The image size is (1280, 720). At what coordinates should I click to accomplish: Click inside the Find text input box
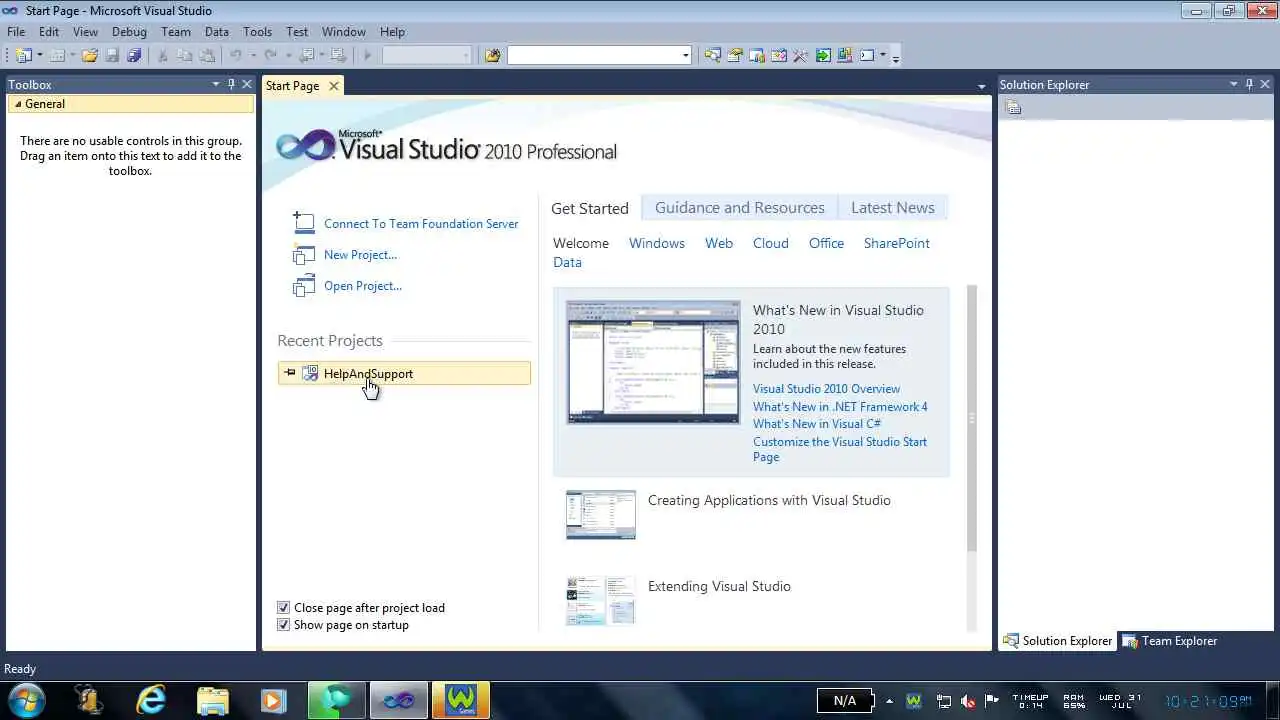(594, 56)
